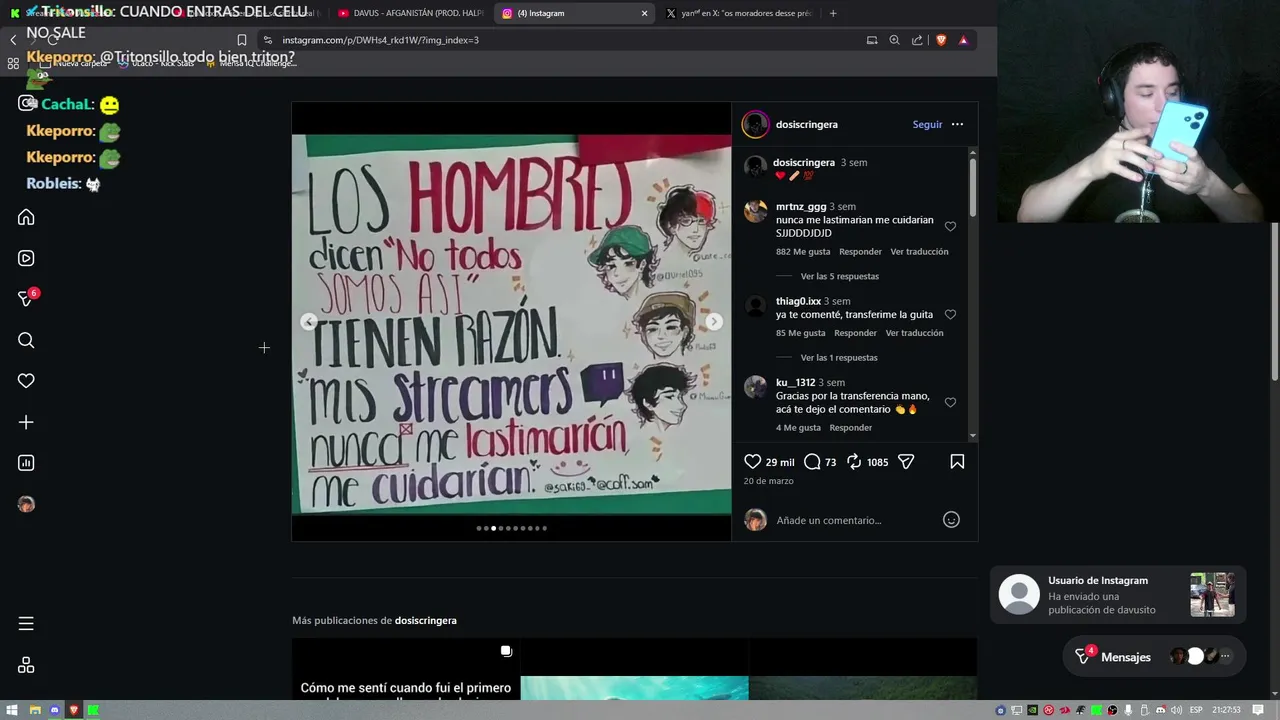
Task: Share post with paper plane icon
Action: [x=906, y=461]
